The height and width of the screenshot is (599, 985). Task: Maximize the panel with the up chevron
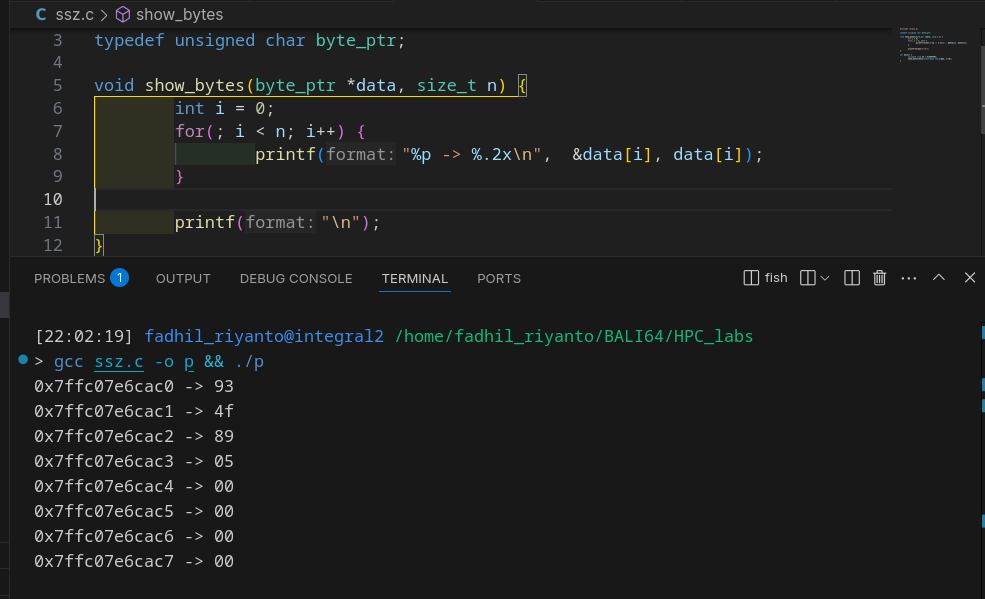[939, 278]
